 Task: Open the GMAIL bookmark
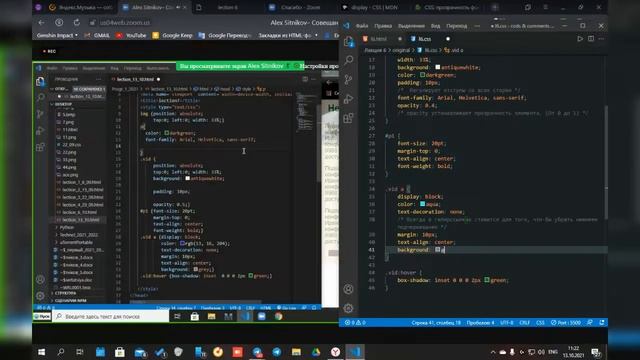[x=97, y=36]
